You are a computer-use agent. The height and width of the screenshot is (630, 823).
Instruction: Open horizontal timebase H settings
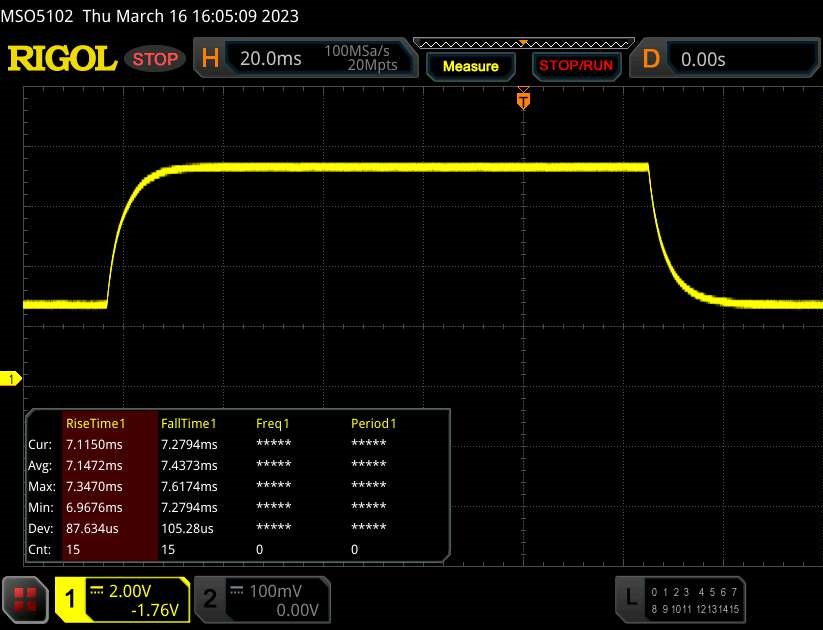[x=210, y=58]
